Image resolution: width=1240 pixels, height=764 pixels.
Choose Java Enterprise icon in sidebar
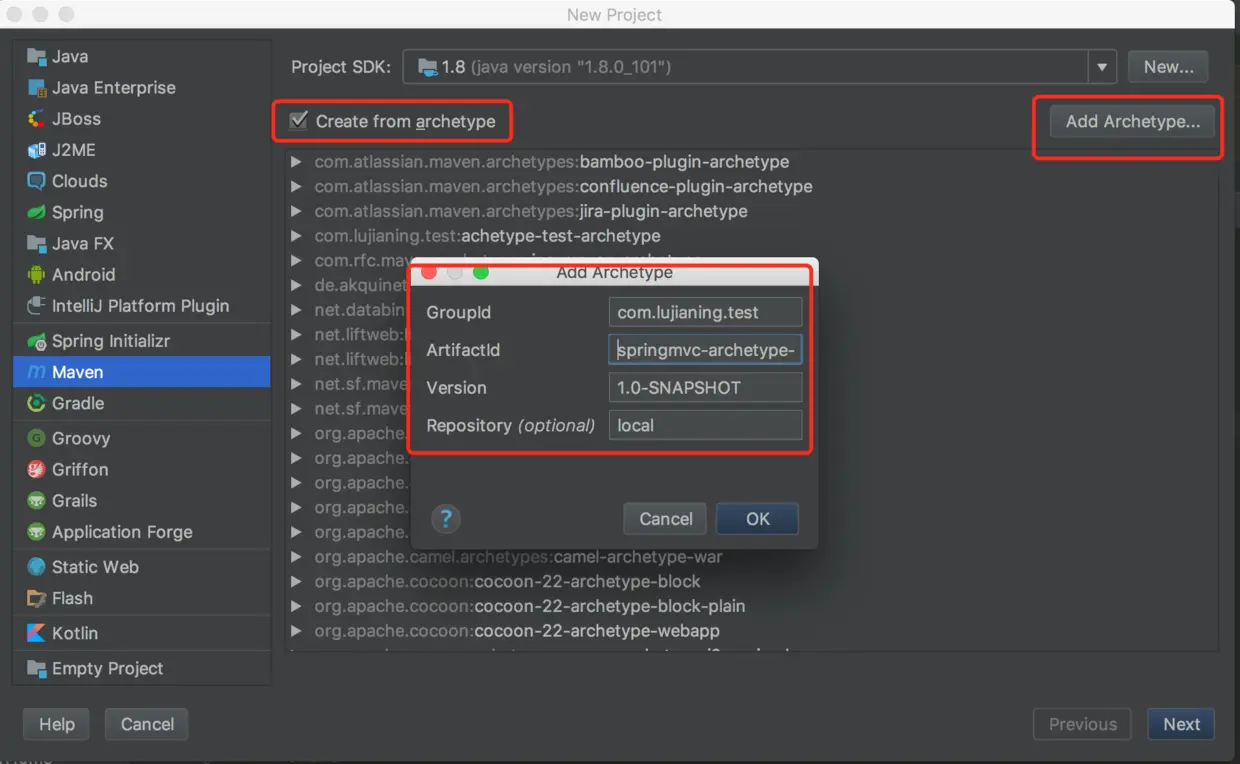pos(37,87)
